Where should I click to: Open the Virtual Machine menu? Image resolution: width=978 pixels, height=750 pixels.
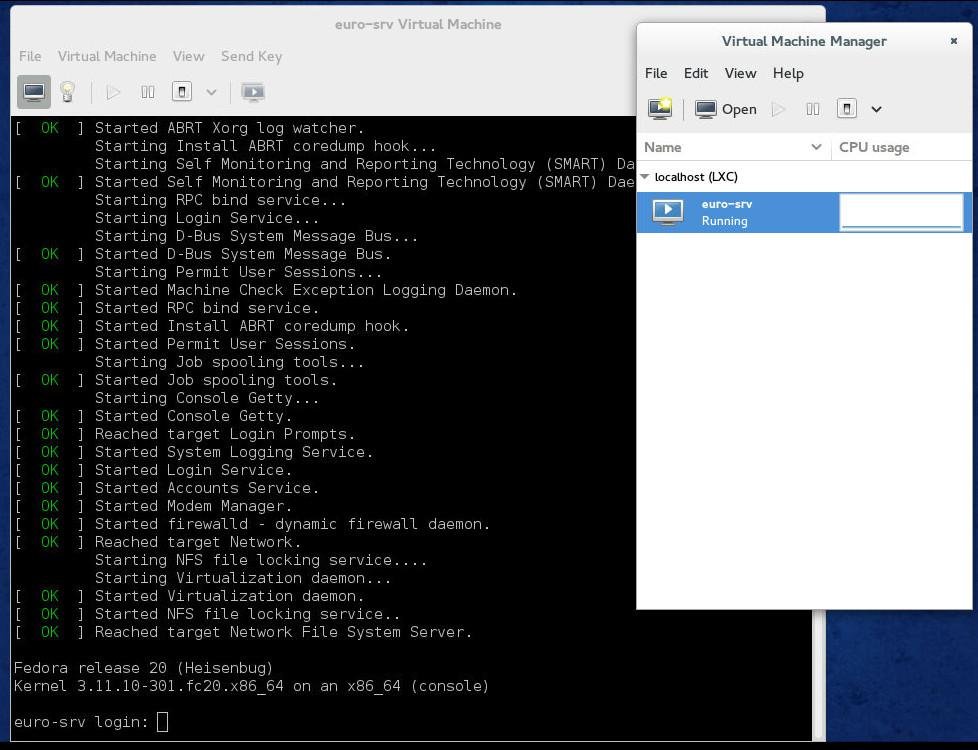point(107,56)
